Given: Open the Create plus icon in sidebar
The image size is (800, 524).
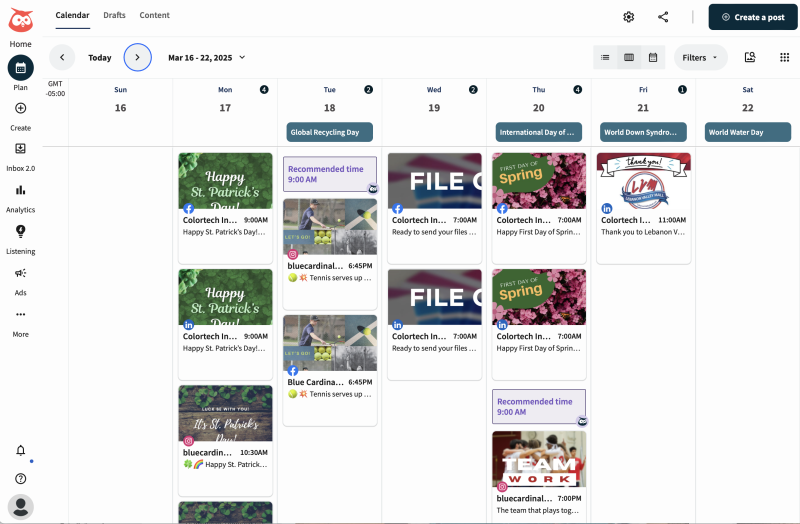Looking at the screenshot, I should 20,108.
